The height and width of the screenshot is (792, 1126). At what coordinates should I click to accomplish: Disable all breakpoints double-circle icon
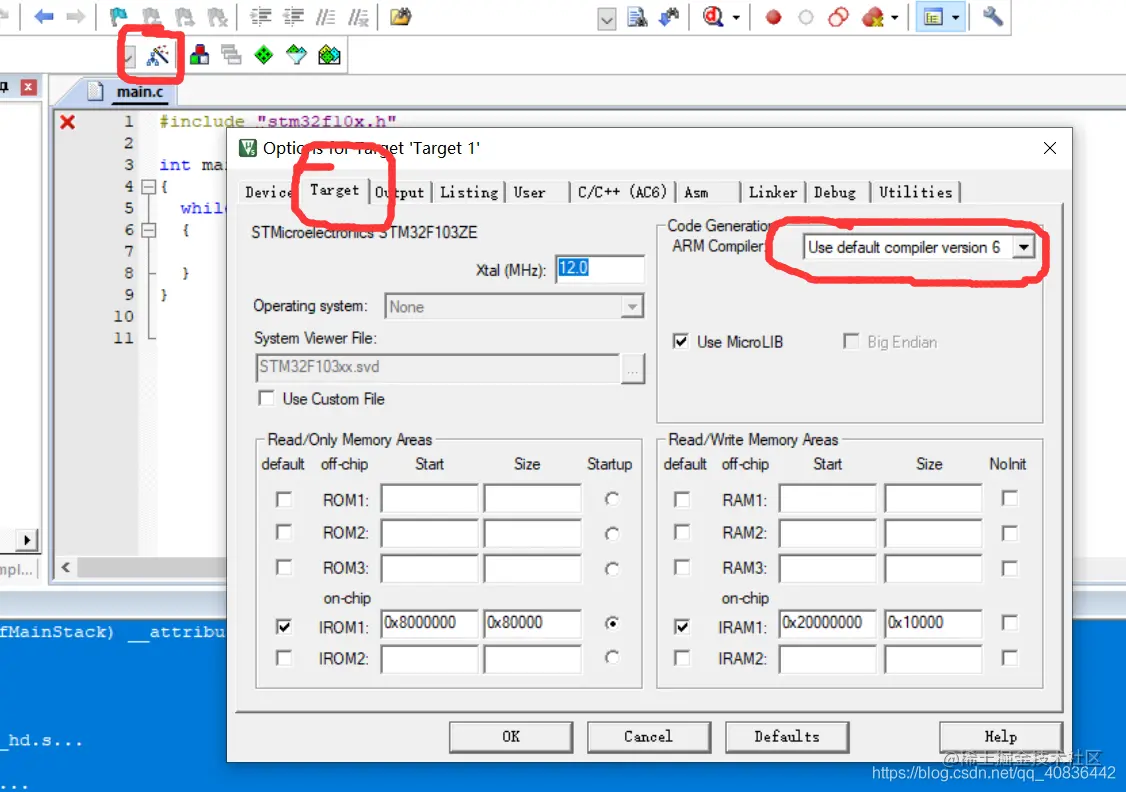coord(838,17)
